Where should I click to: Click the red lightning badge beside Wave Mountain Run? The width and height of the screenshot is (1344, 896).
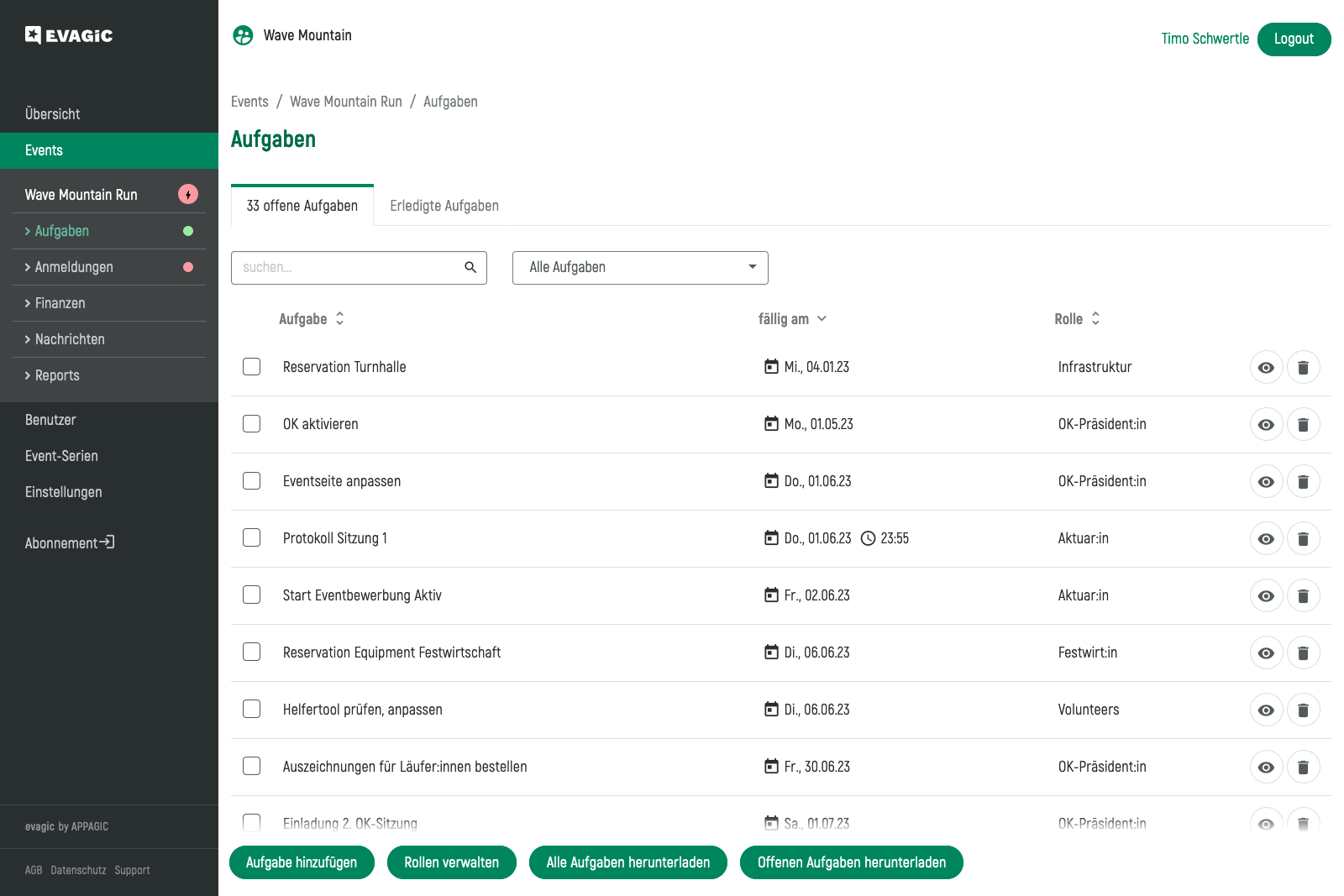tap(188, 195)
